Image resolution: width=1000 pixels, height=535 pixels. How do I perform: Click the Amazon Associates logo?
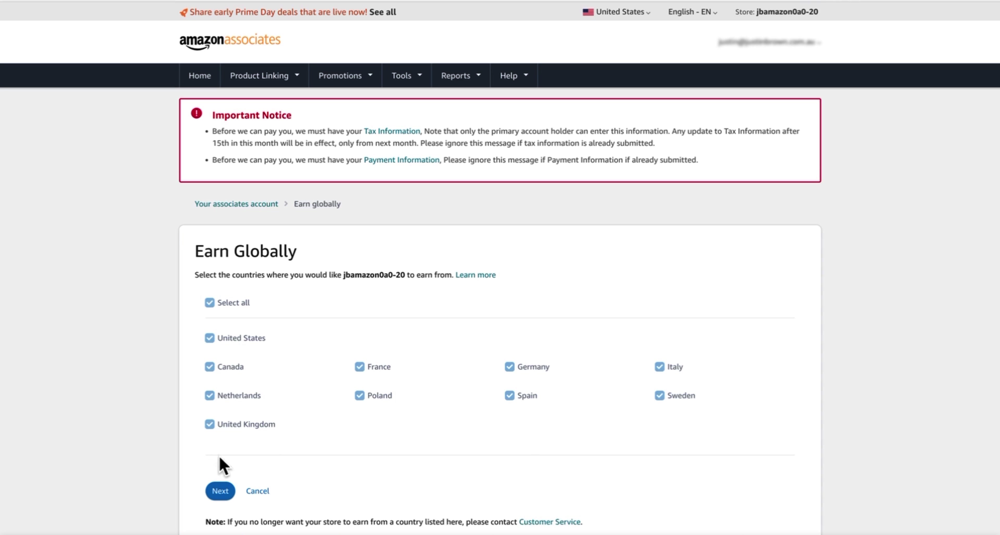(230, 41)
